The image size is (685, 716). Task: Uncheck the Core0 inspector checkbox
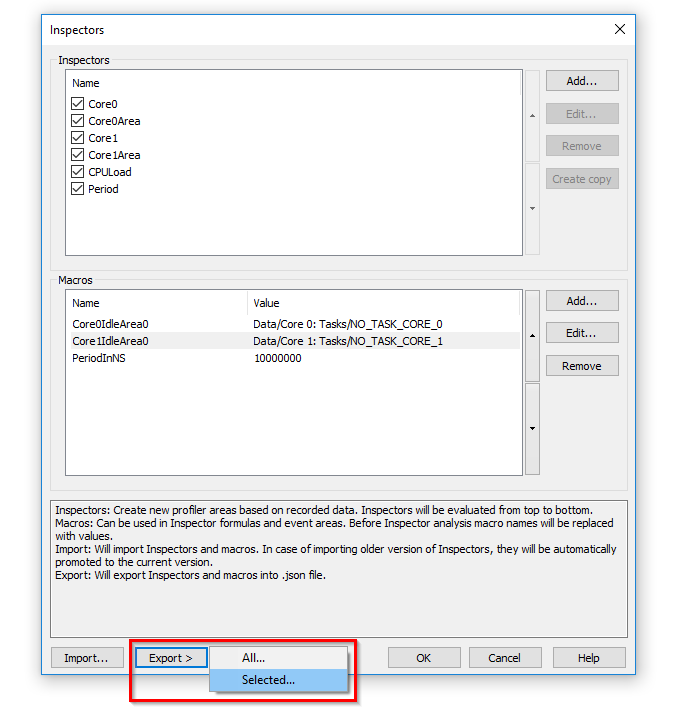[x=78, y=104]
